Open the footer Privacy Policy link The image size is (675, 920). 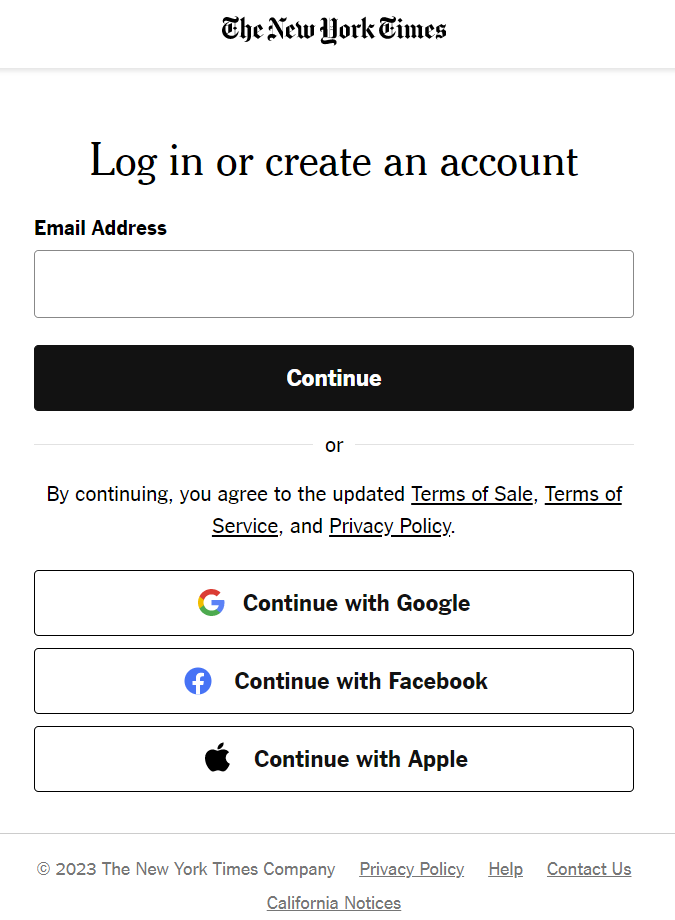click(411, 869)
